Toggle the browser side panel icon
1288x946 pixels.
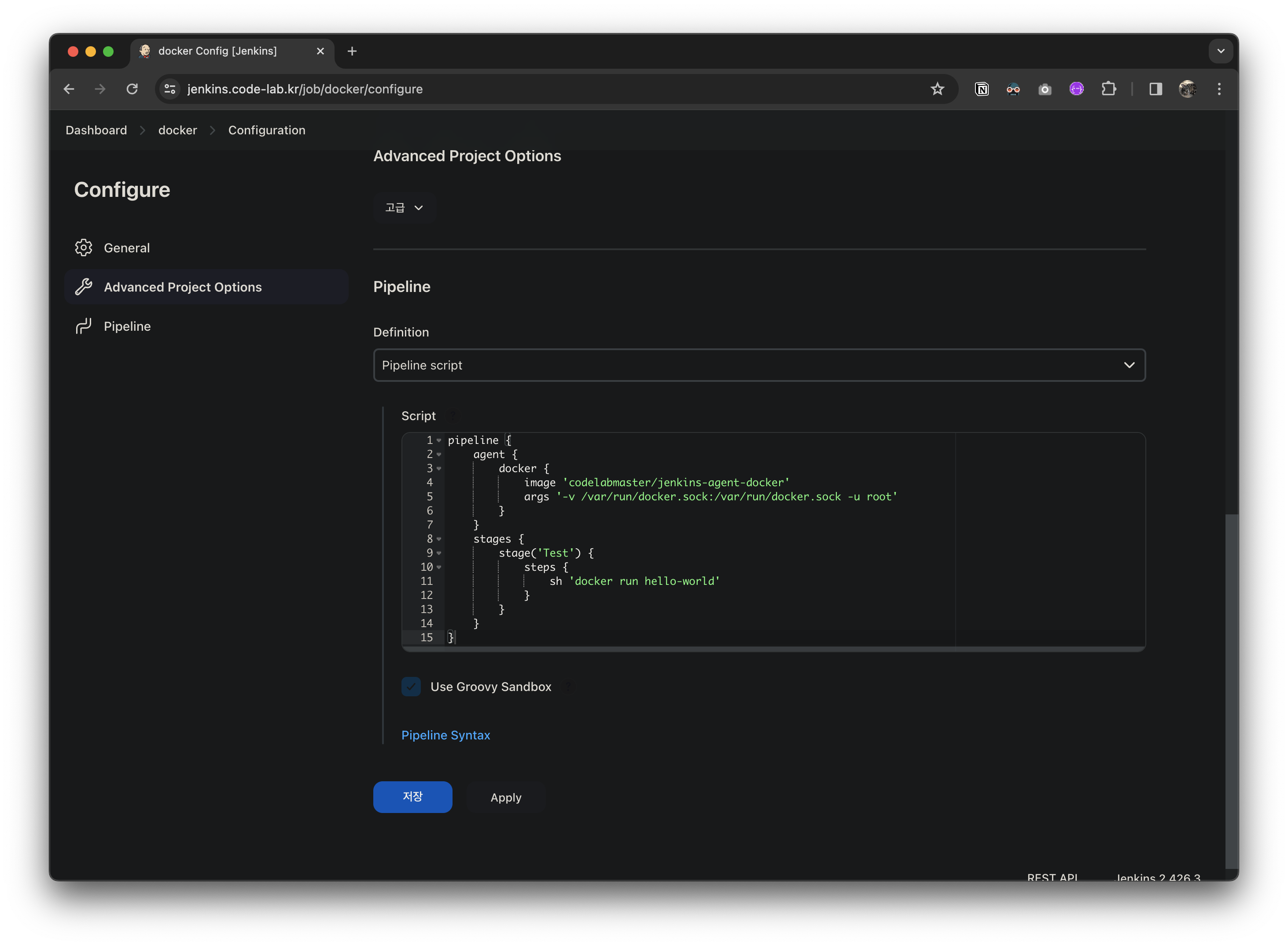(x=1156, y=89)
